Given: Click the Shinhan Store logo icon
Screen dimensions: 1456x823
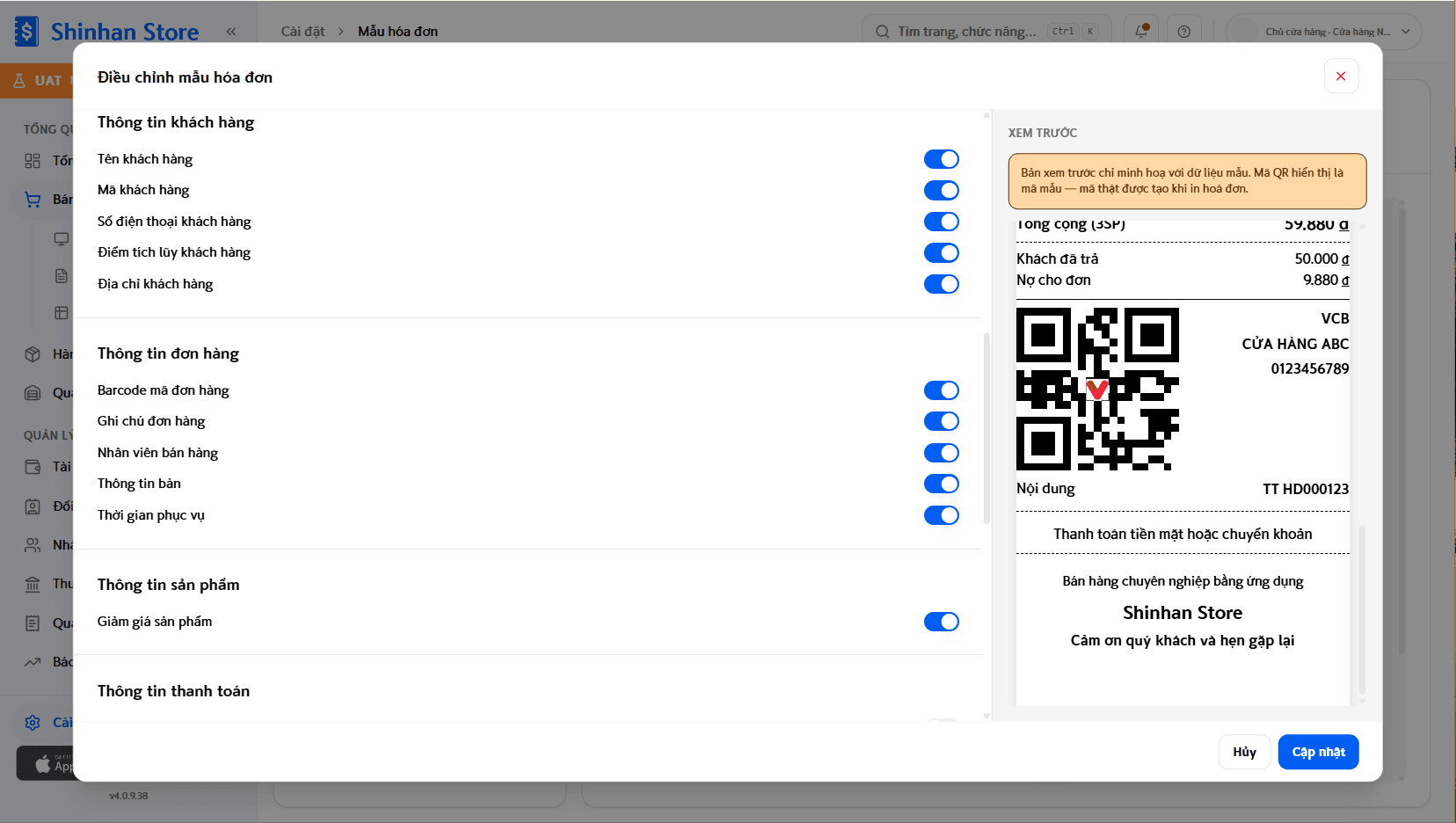Looking at the screenshot, I should (26, 32).
